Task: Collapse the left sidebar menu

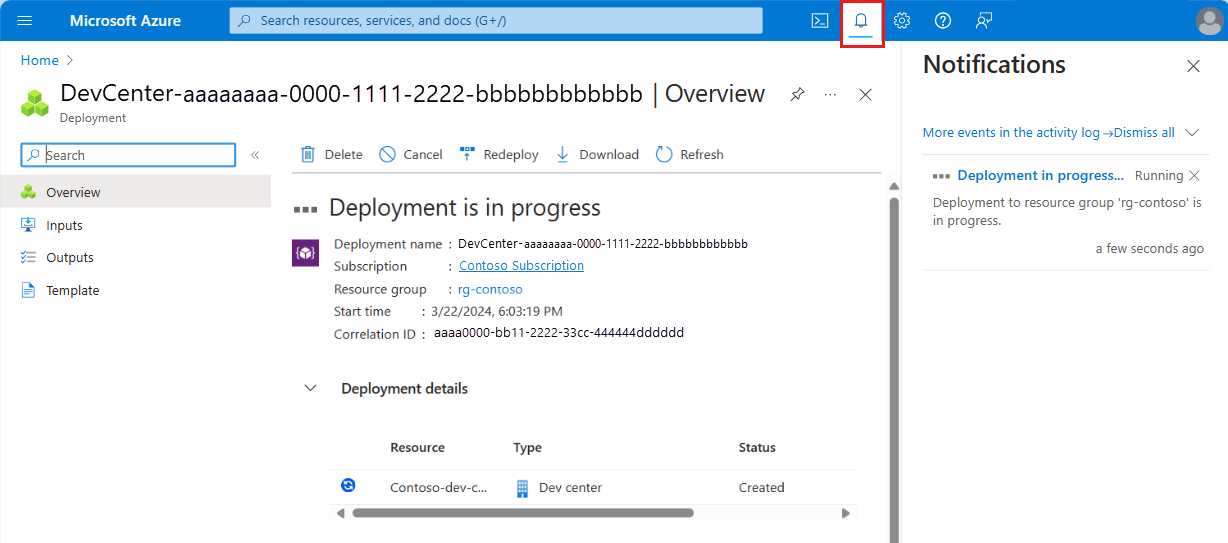Action: pyautogui.click(x=255, y=155)
